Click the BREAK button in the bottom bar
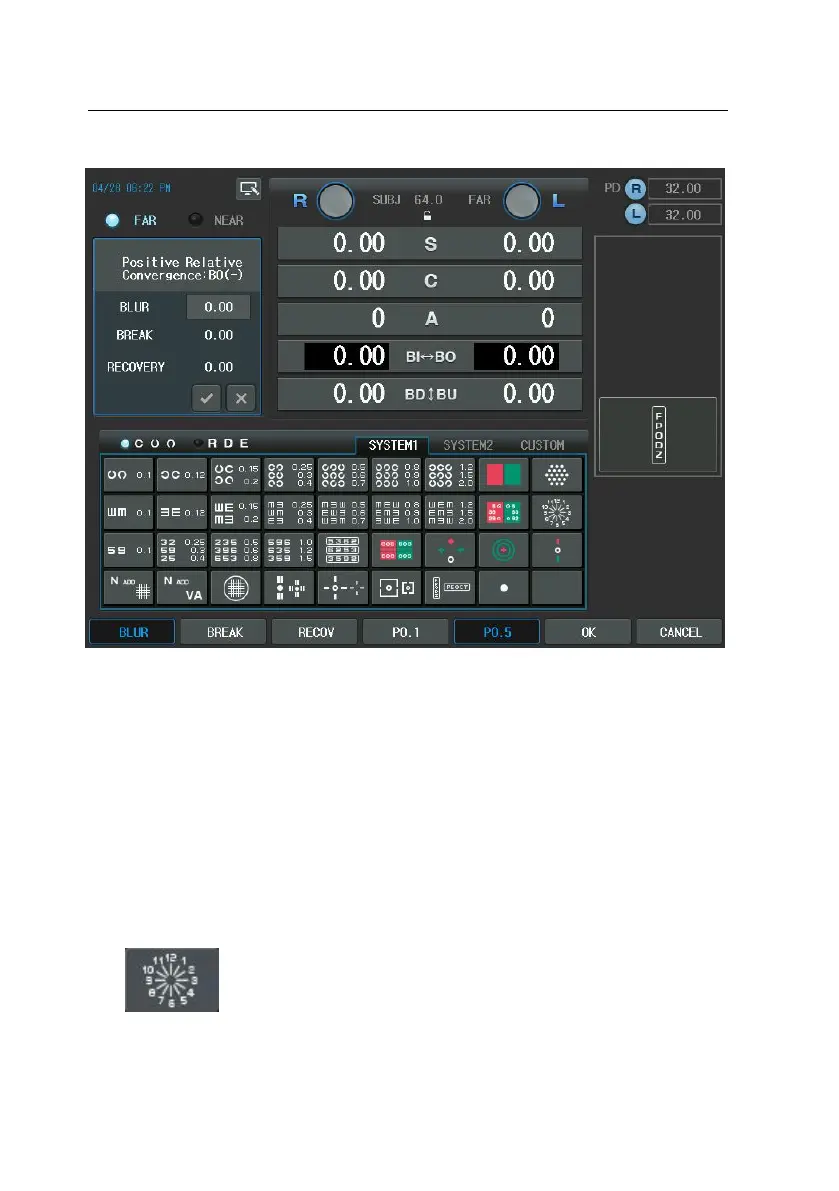839x1191 pixels. click(224, 632)
